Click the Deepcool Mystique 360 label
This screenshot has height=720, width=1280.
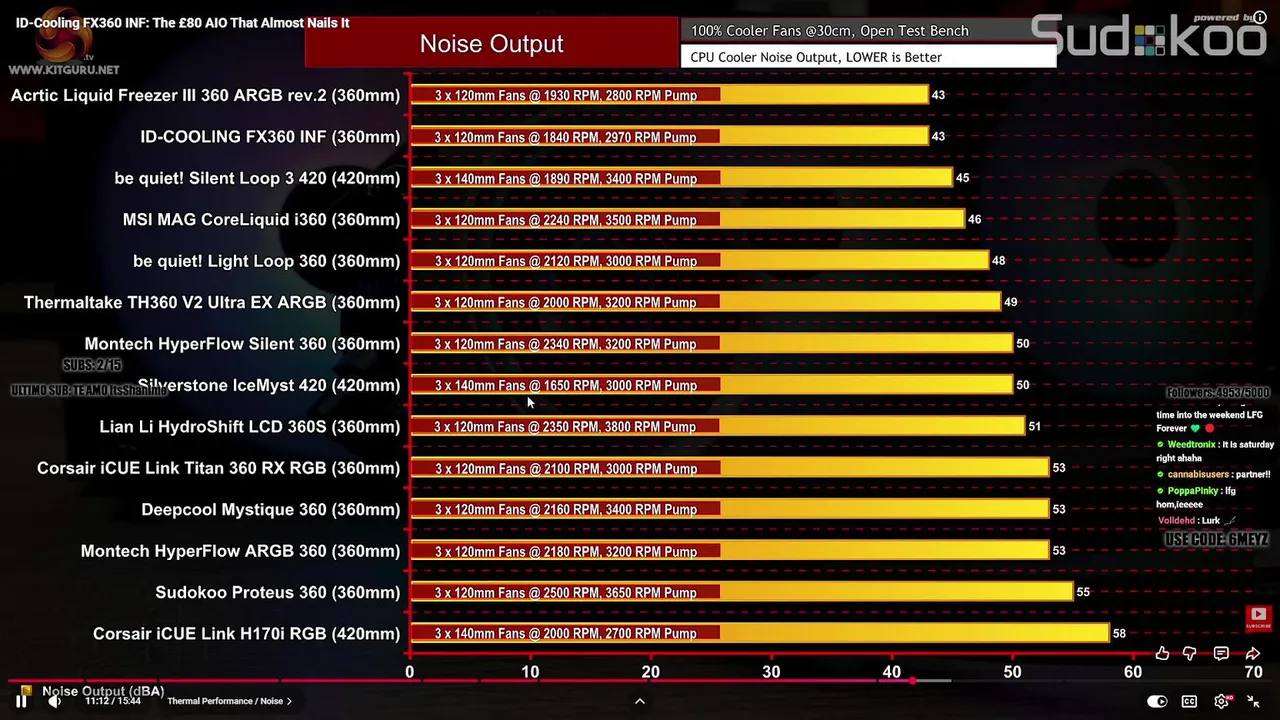click(x=271, y=509)
